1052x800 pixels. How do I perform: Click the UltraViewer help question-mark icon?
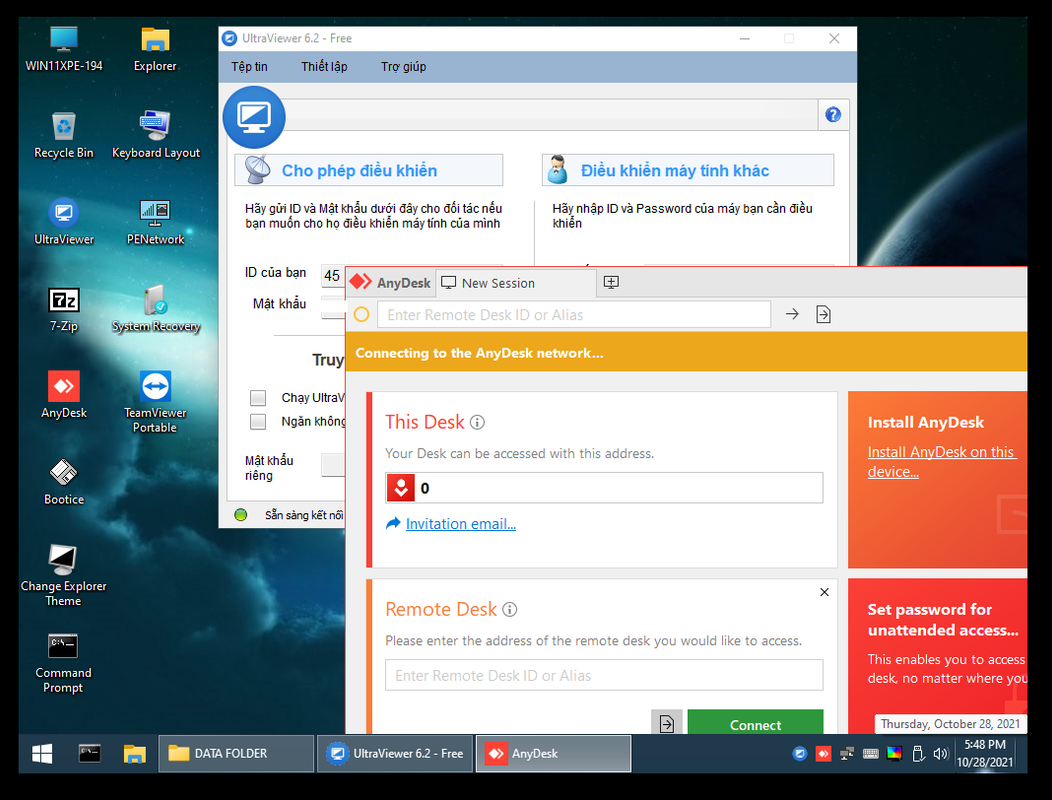[x=833, y=115]
